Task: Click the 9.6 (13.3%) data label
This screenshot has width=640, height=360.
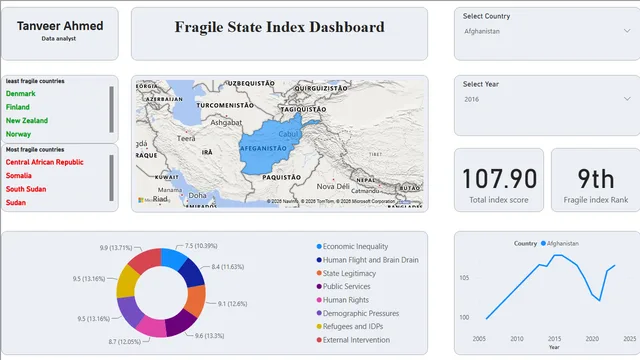Action: tap(209, 336)
